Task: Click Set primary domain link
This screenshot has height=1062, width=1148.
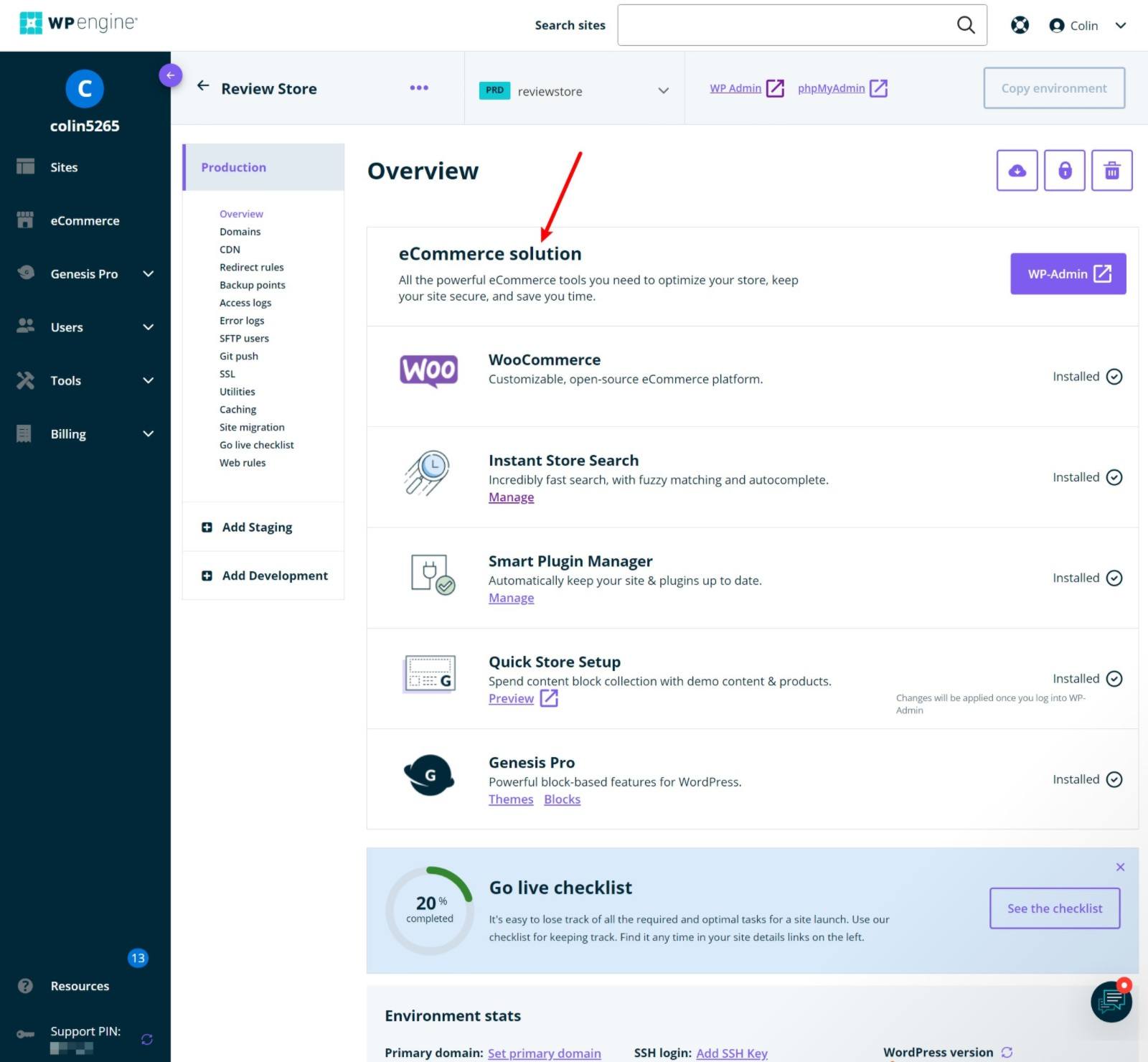Action: [x=544, y=1053]
